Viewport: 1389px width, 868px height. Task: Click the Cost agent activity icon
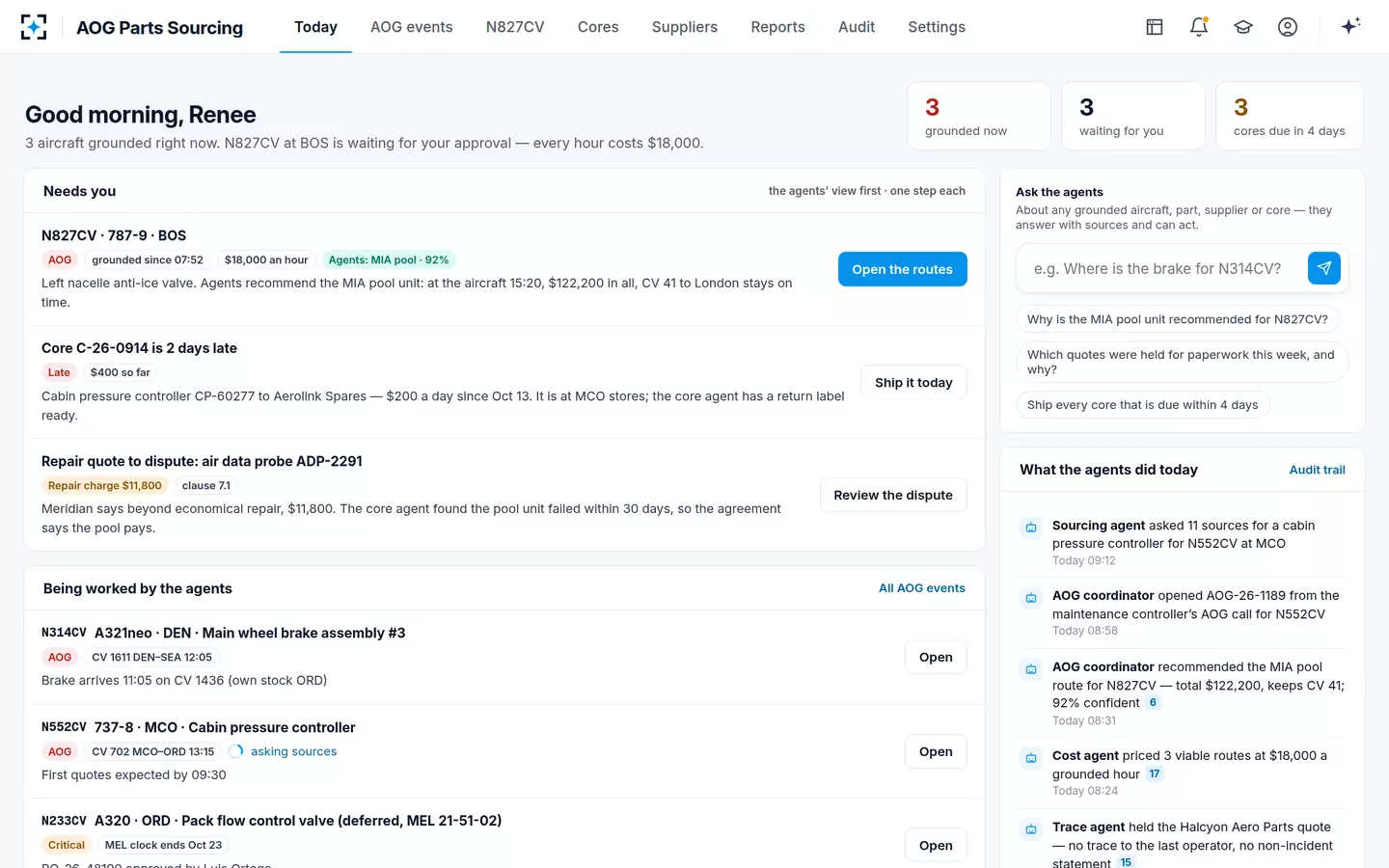click(x=1031, y=758)
